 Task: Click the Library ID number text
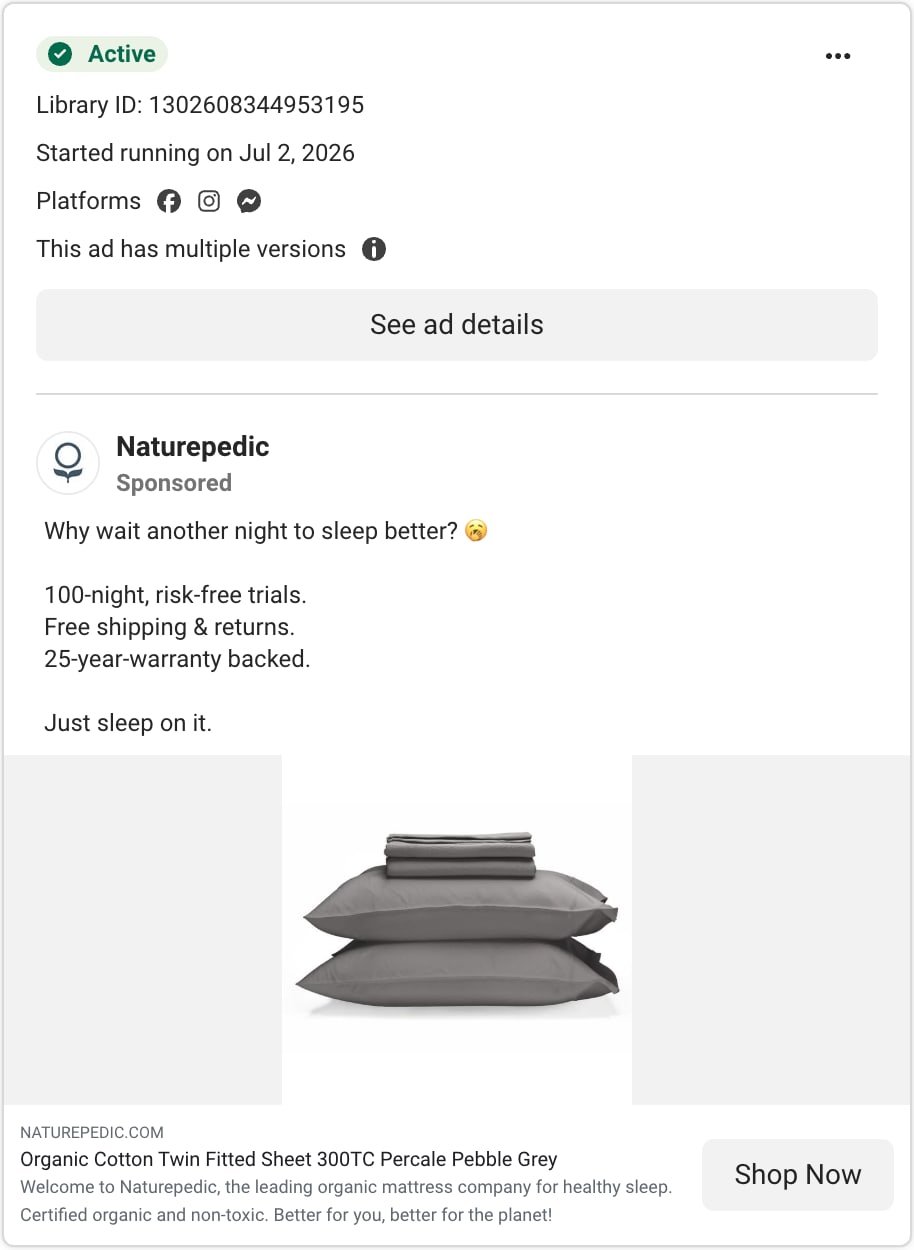coord(200,105)
